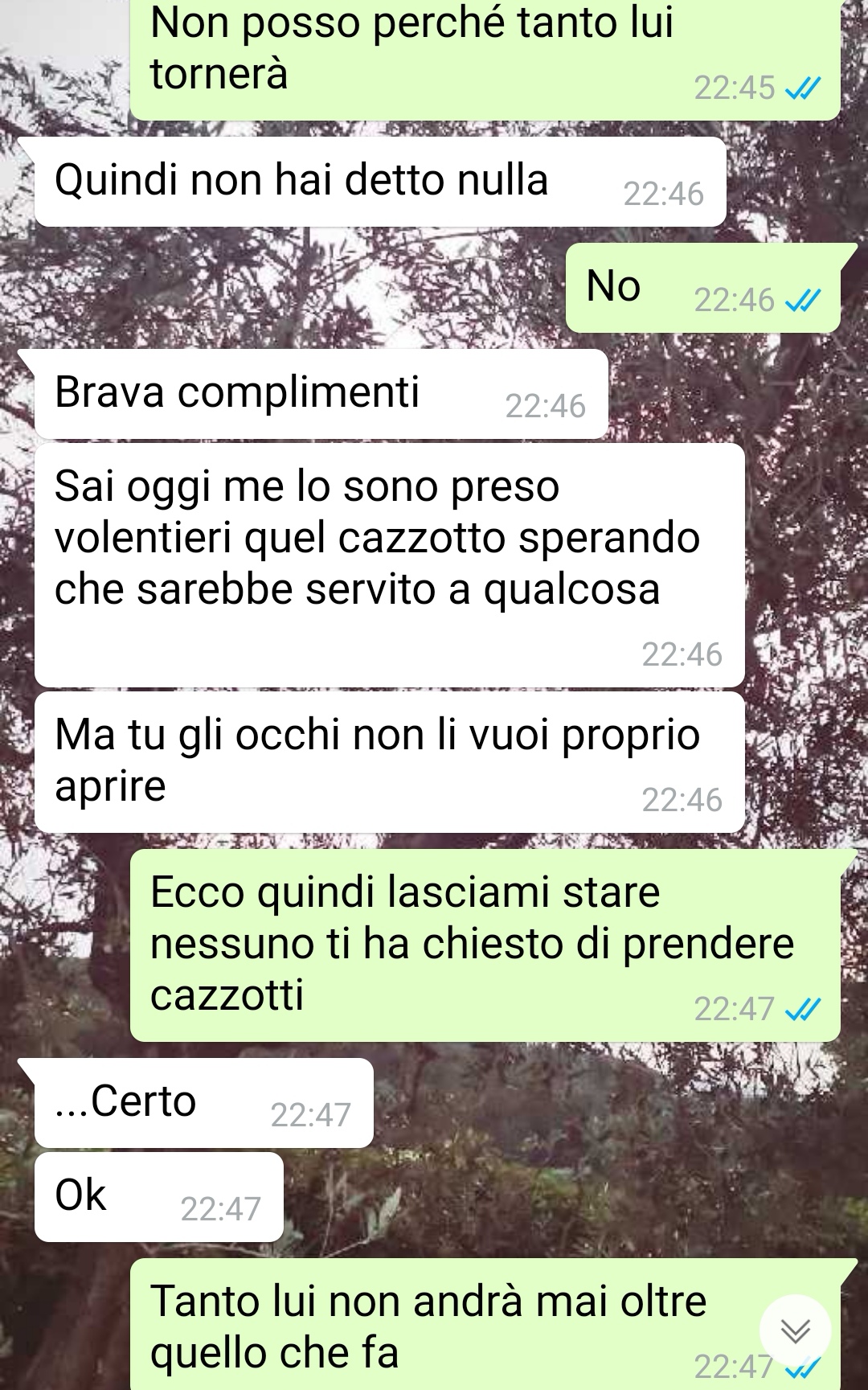Click the 22:47 timestamp on the 'Ok' message
The image size is (868, 1390).
[221, 1209]
